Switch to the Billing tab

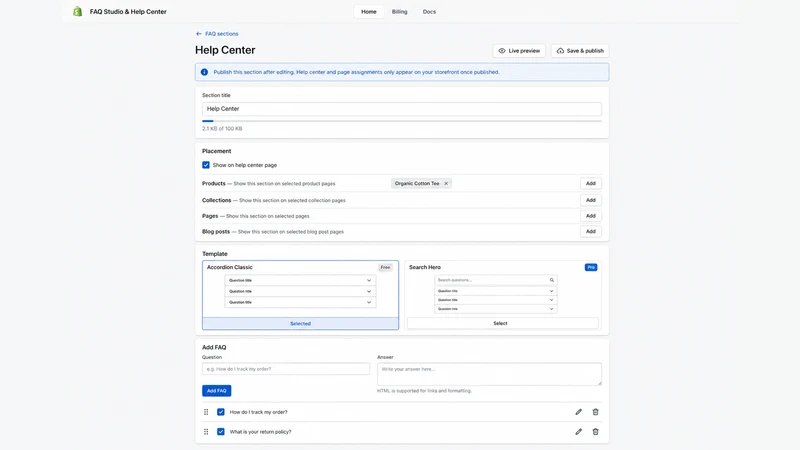[399, 12]
